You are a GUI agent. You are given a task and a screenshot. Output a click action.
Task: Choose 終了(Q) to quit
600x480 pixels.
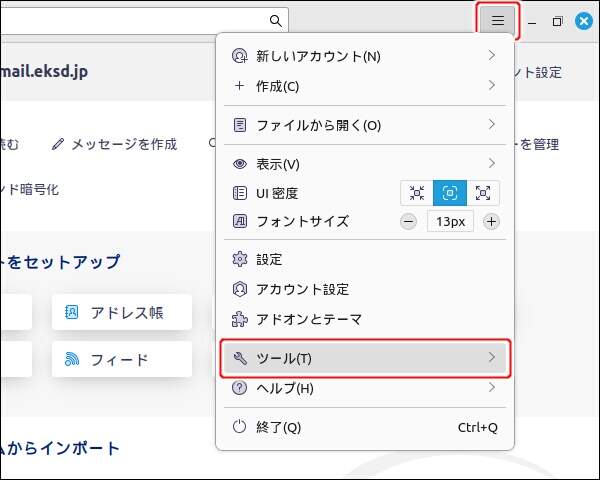pyautogui.click(x=365, y=427)
